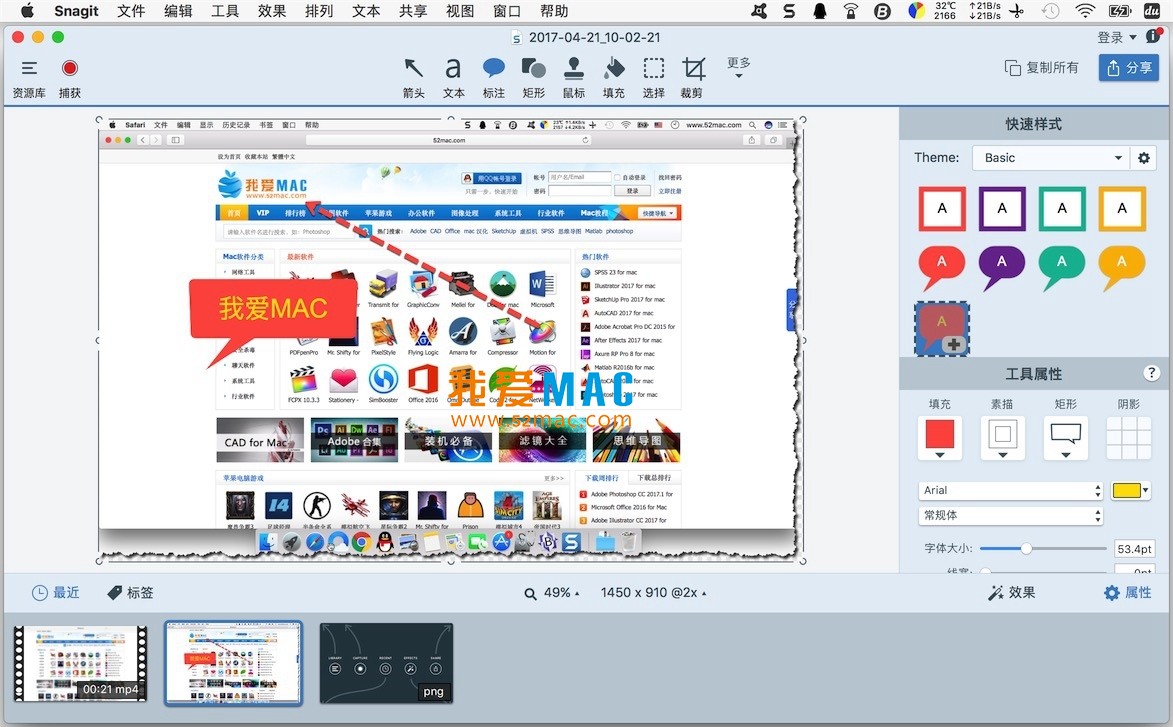Open the View (视图) menu

(x=460, y=10)
